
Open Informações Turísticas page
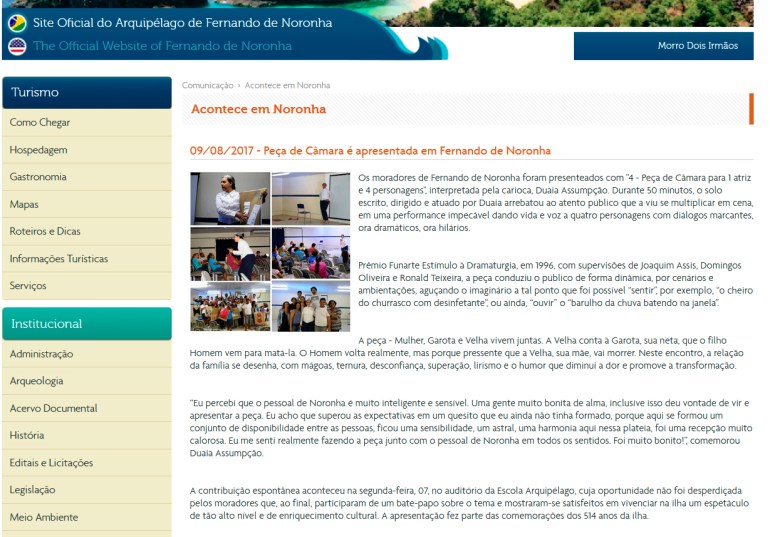(x=59, y=258)
